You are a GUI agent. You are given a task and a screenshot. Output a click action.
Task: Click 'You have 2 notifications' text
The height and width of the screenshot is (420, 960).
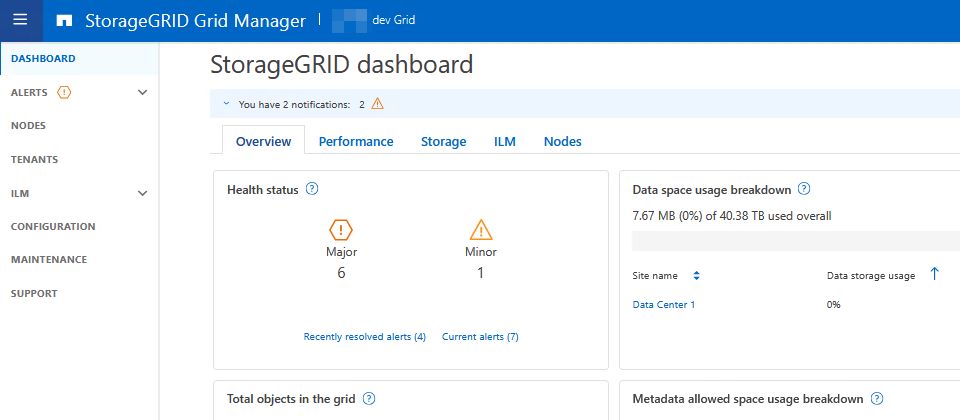[294, 105]
